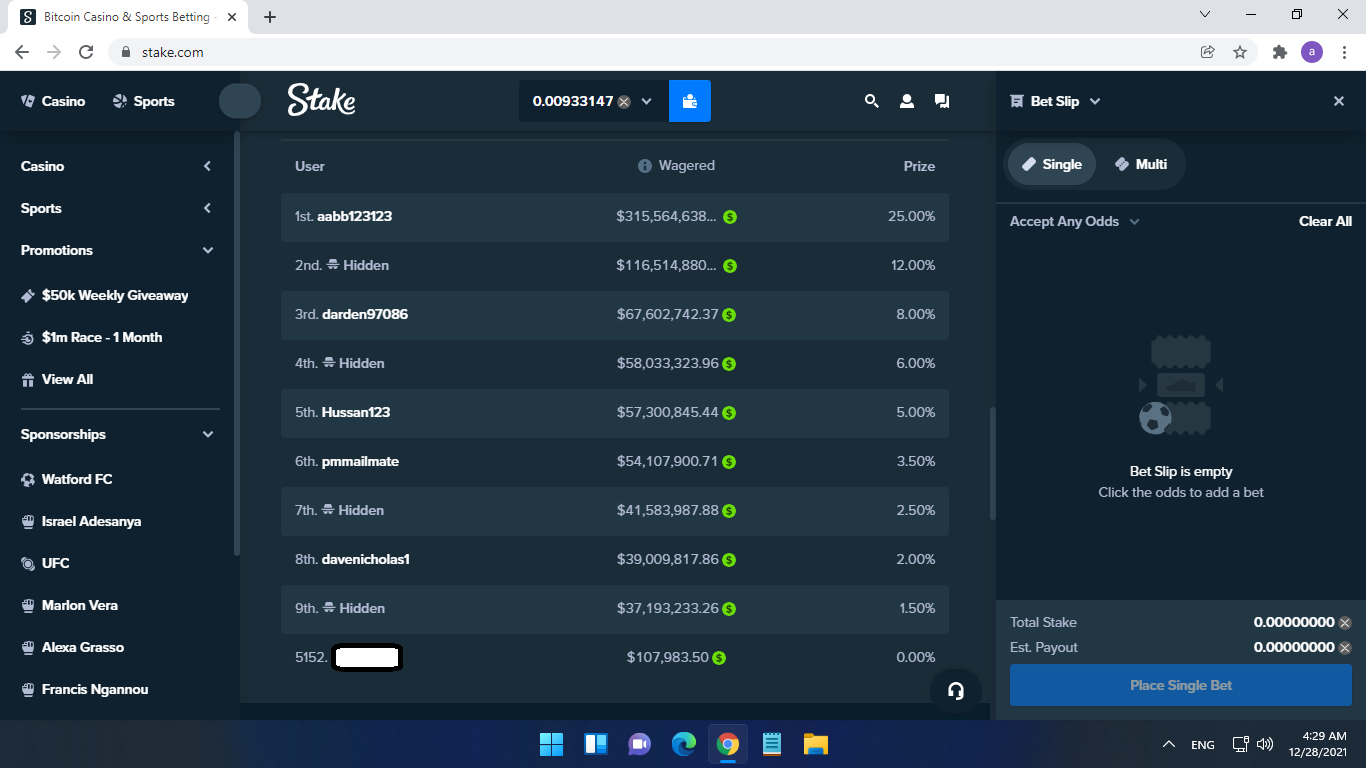Expand the Casino sidebar section
The image size is (1366, 768).
(x=207, y=166)
